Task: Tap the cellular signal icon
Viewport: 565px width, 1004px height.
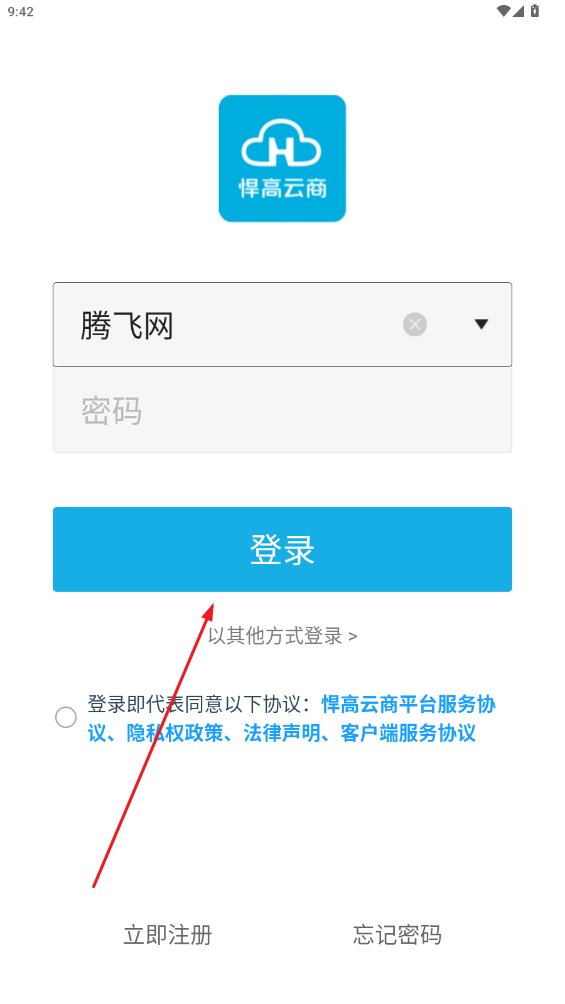Action: click(x=518, y=11)
